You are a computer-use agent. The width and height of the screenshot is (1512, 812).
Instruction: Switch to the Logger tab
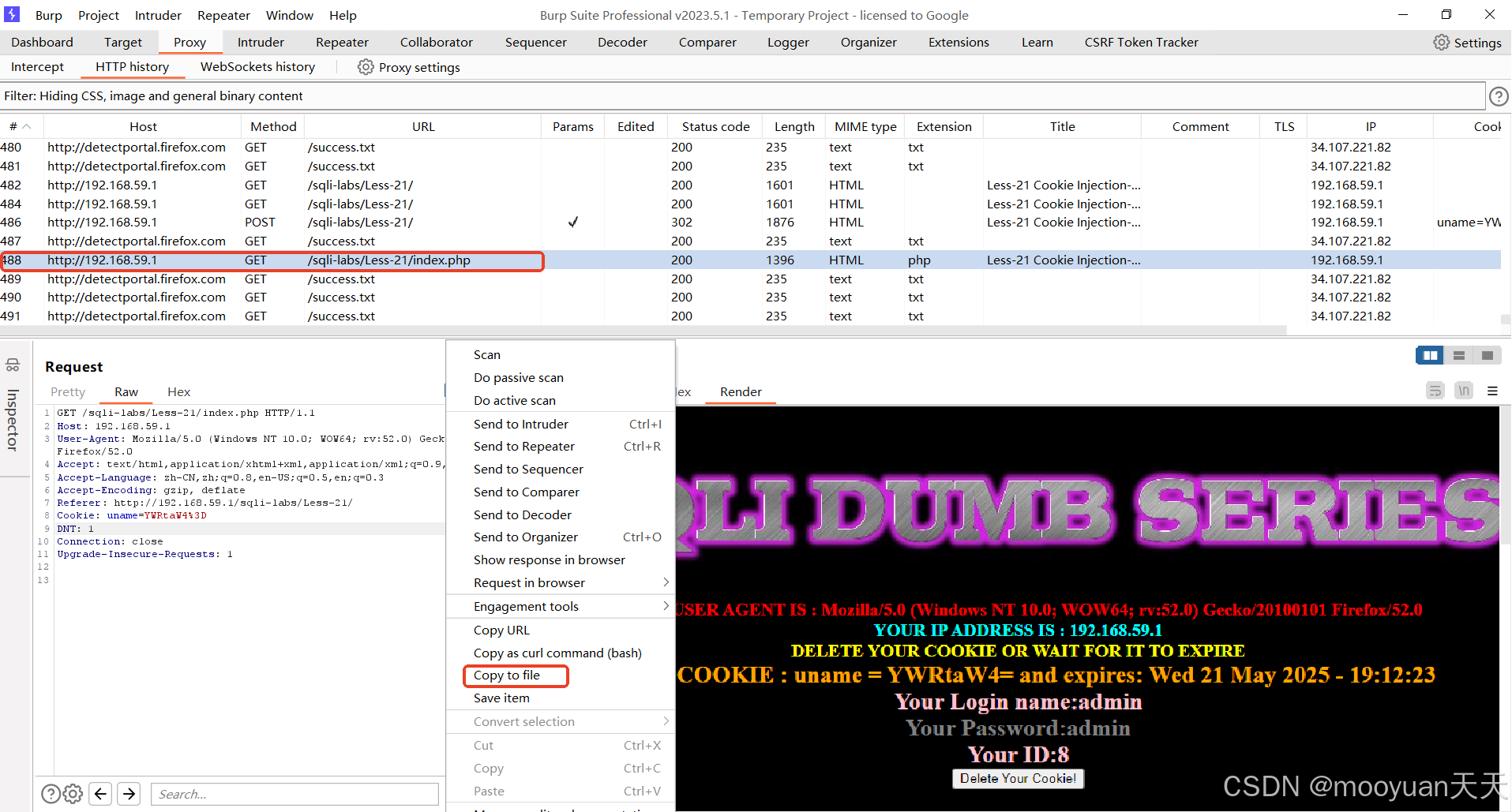pyautogui.click(x=788, y=42)
